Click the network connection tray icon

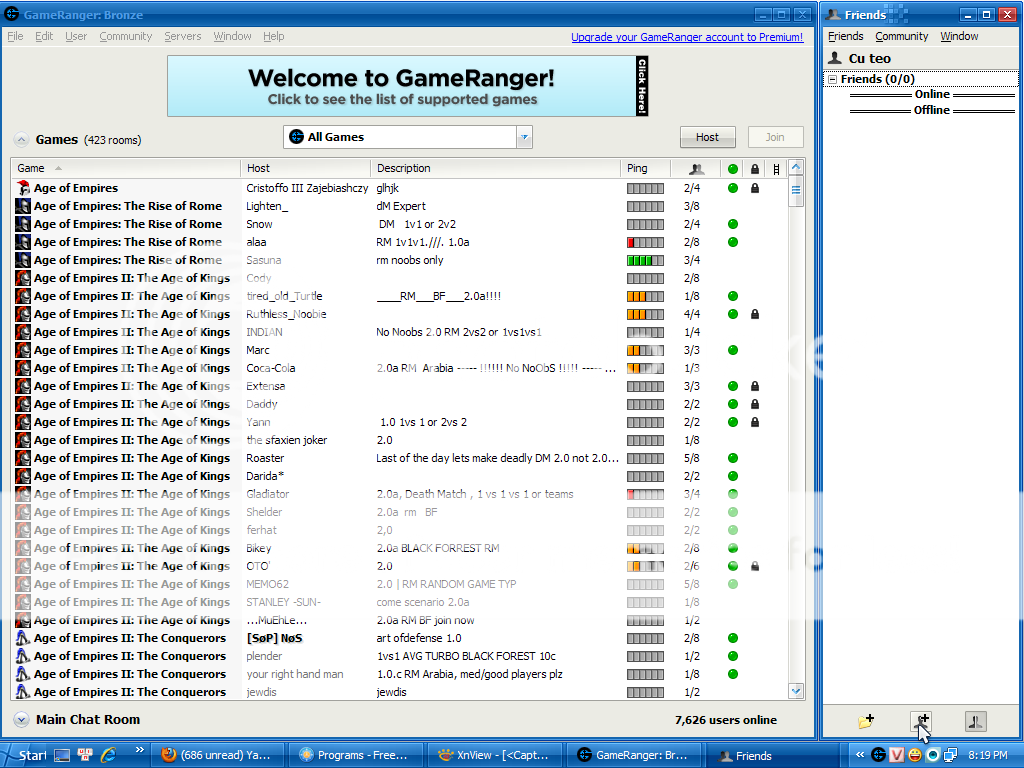[x=950, y=755]
